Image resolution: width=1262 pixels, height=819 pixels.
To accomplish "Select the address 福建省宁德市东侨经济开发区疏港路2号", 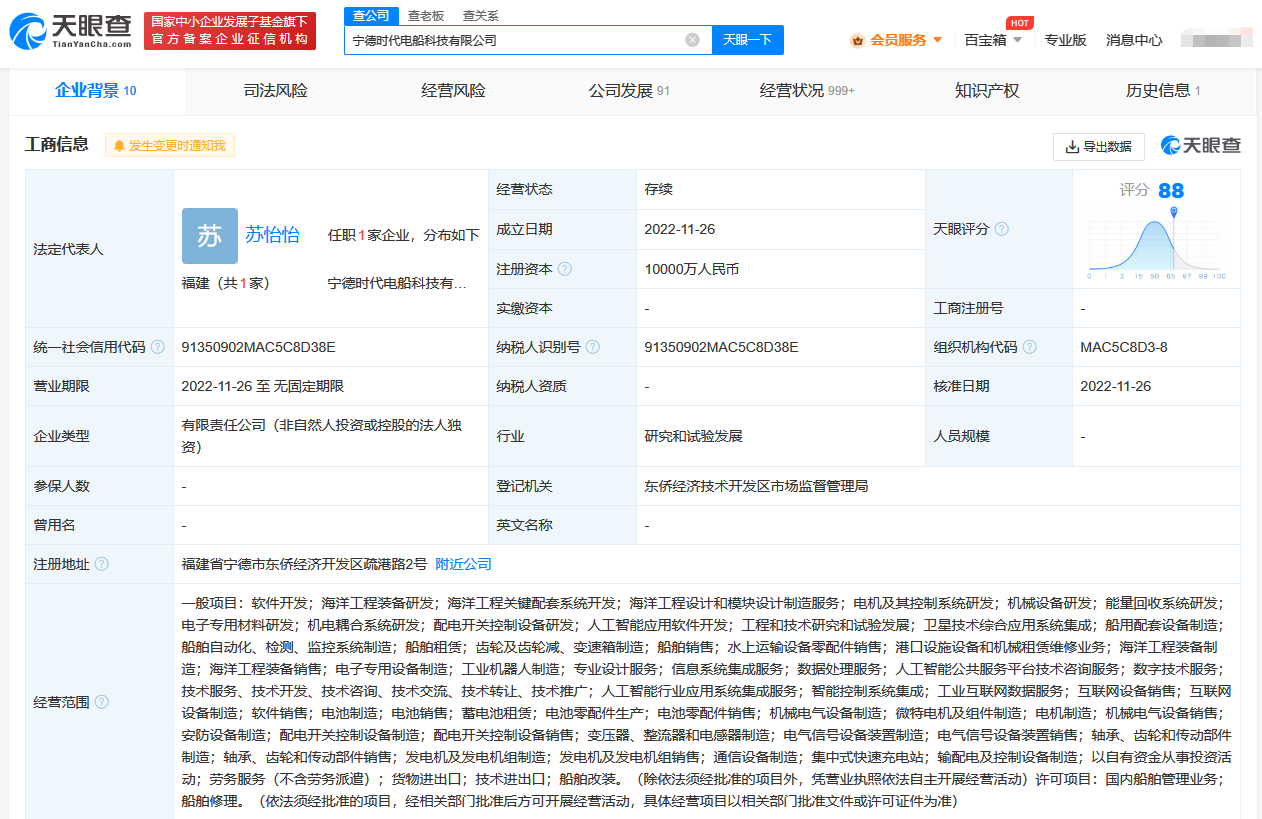I will tap(304, 564).
